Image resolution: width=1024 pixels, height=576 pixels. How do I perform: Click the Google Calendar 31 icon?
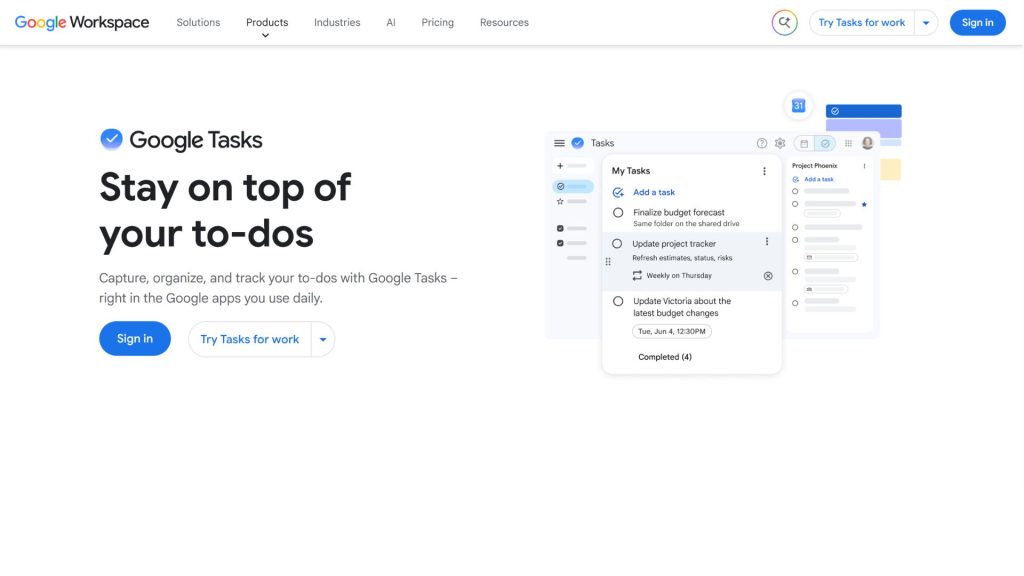click(798, 105)
